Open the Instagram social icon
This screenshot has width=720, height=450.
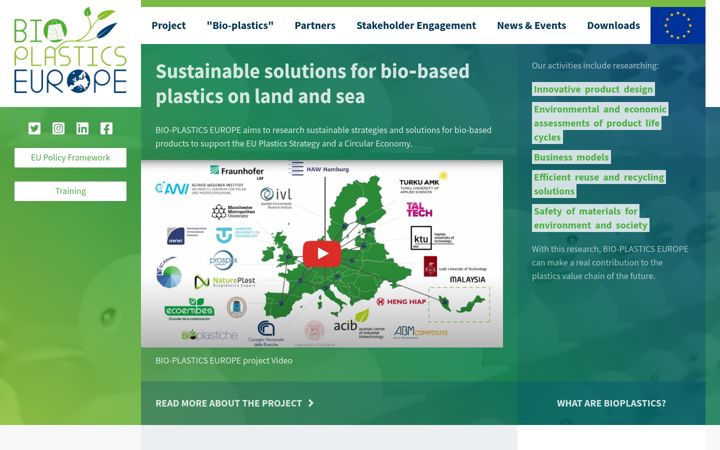click(x=58, y=128)
